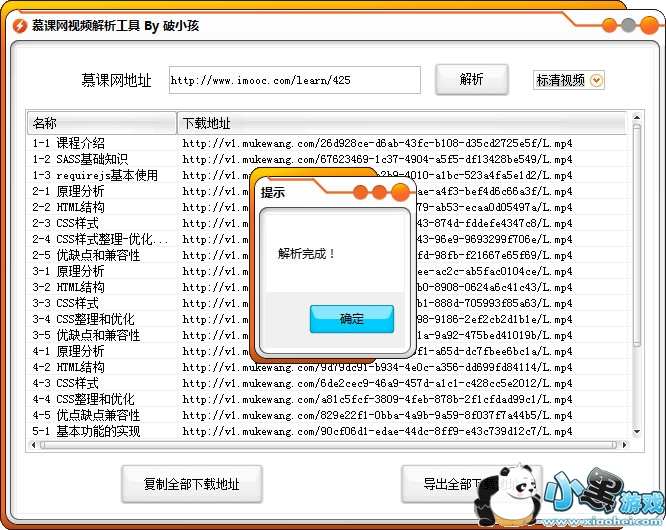This screenshot has width=666, height=530.
Task: Click download URL ending df13428be549/L.mp4
Action: (377, 159)
